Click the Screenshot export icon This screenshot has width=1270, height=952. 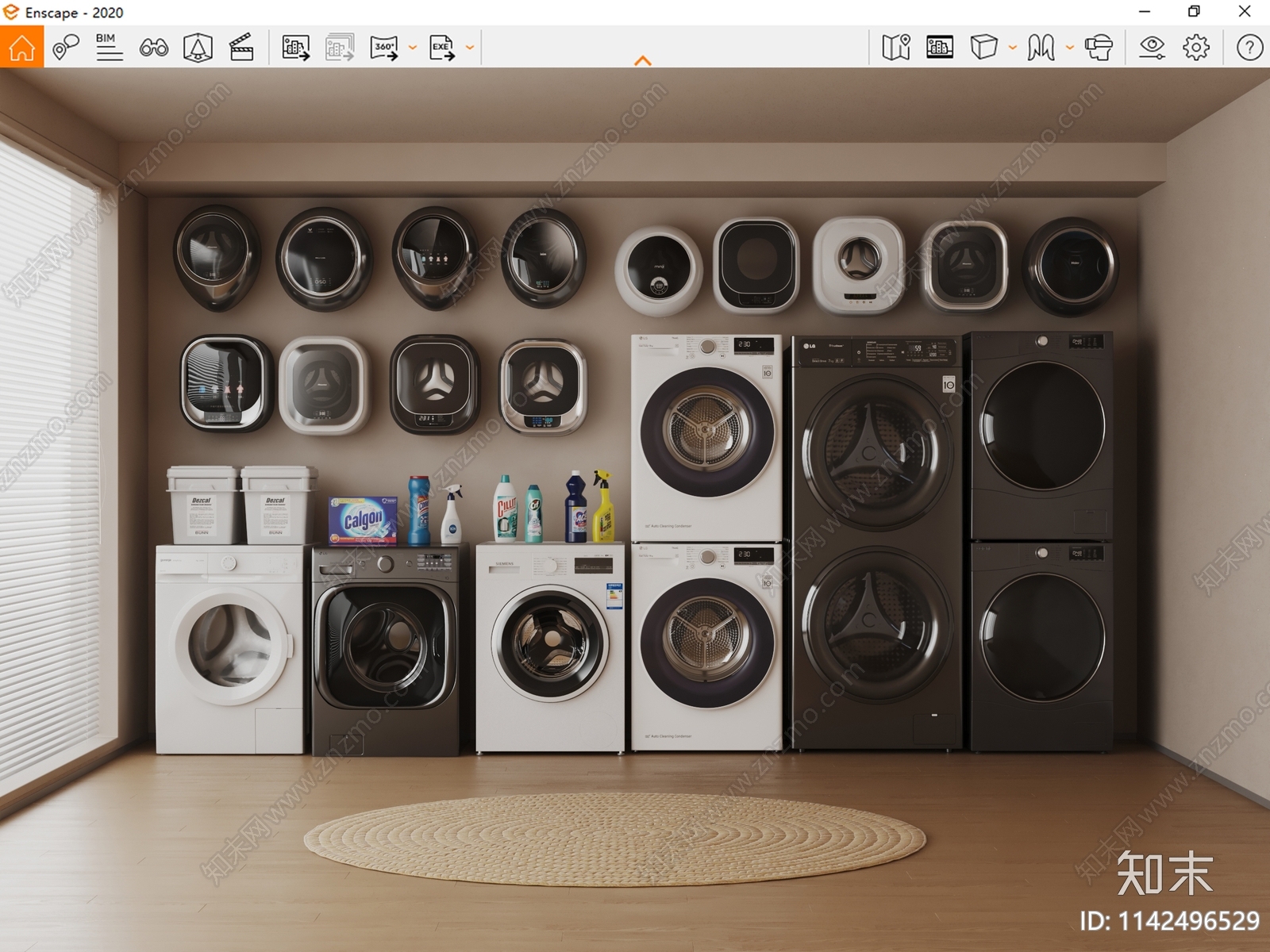coord(296,48)
